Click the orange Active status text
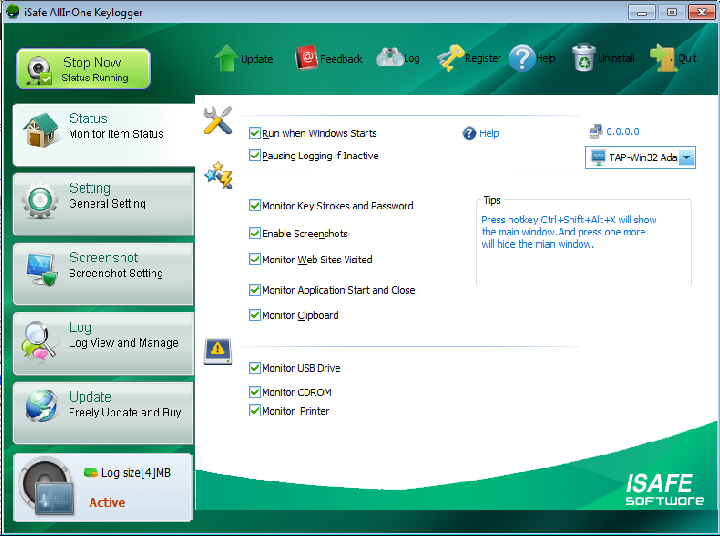720x537 pixels. [107, 503]
